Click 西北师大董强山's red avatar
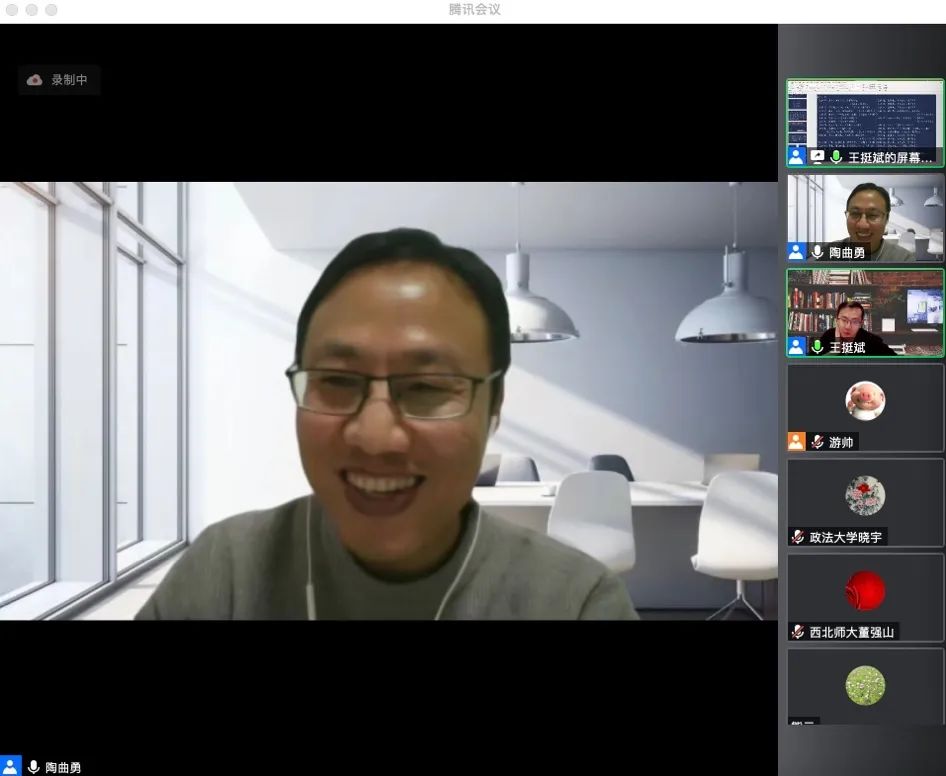 pos(865,591)
